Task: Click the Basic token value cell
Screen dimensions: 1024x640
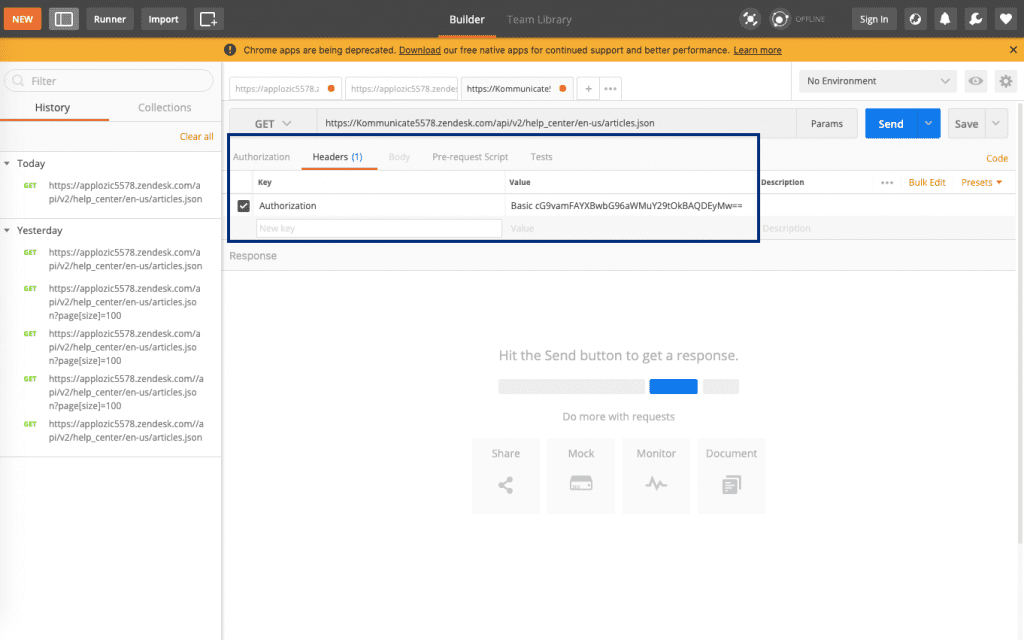Action: [x=631, y=206]
